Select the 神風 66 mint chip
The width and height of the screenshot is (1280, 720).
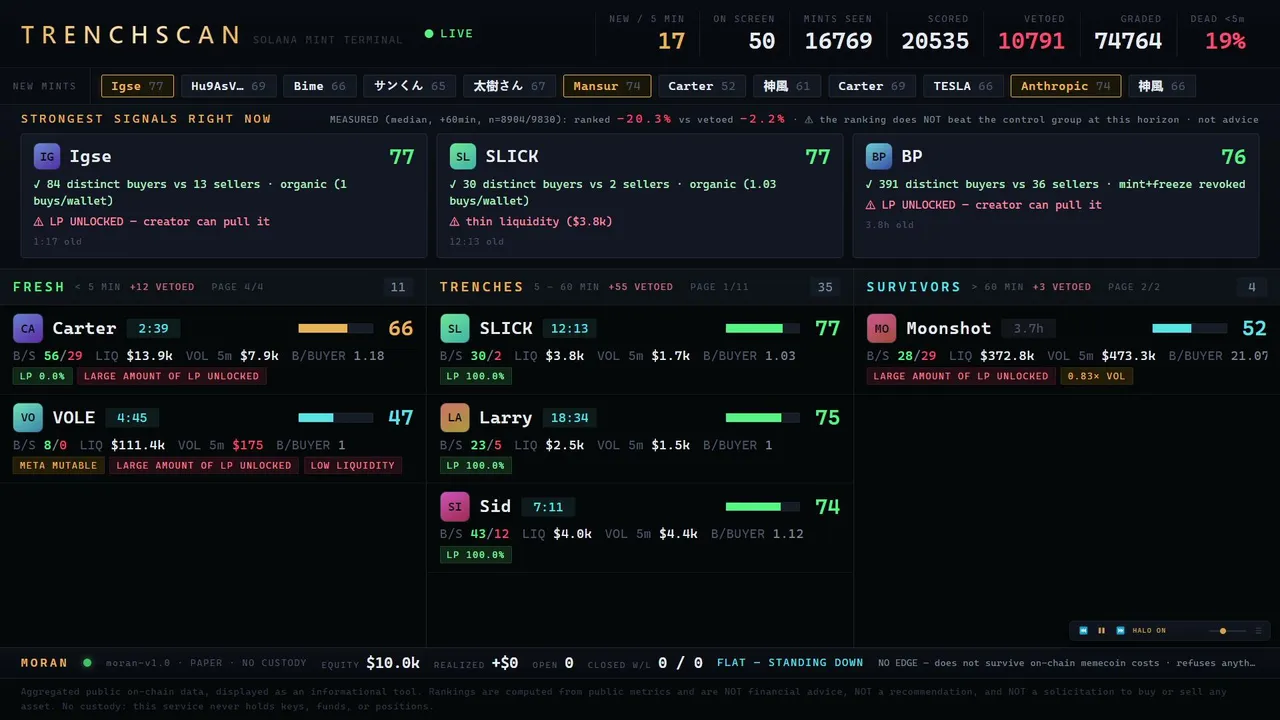tap(1162, 86)
